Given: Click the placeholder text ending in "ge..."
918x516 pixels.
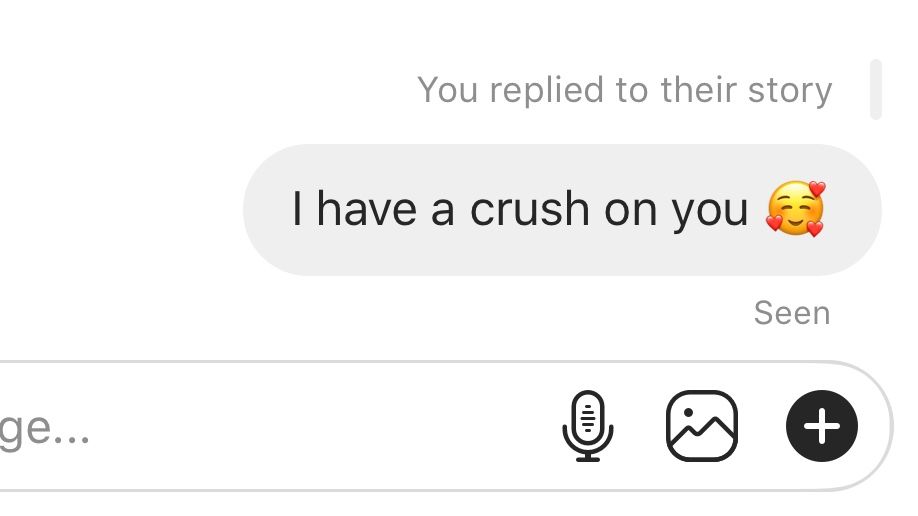Looking at the screenshot, I should (x=44, y=430).
